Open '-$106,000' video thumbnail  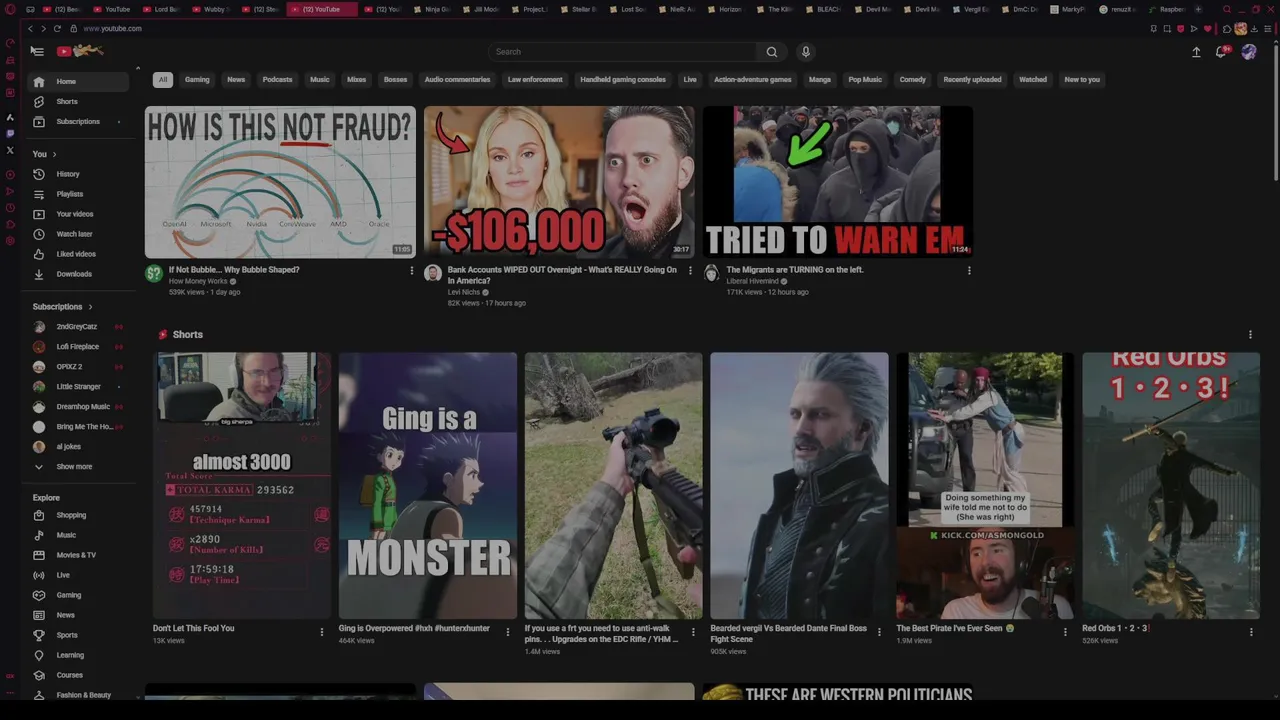[x=559, y=182]
